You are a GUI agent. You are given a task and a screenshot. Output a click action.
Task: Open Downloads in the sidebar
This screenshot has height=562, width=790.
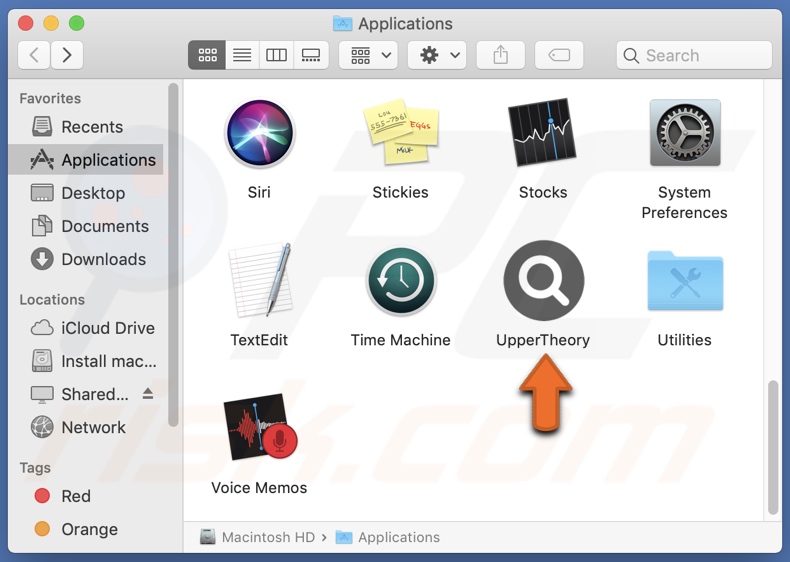pyautogui.click(x=86, y=259)
